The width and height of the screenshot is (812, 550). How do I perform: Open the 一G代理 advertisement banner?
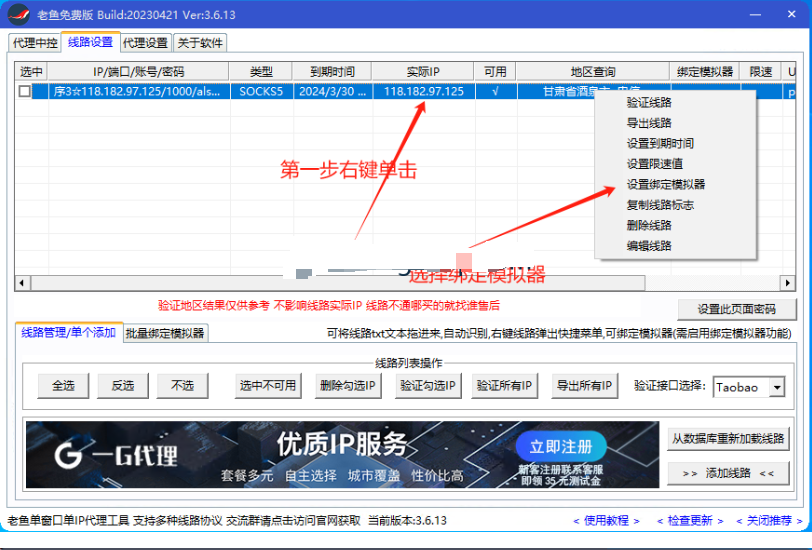342,455
